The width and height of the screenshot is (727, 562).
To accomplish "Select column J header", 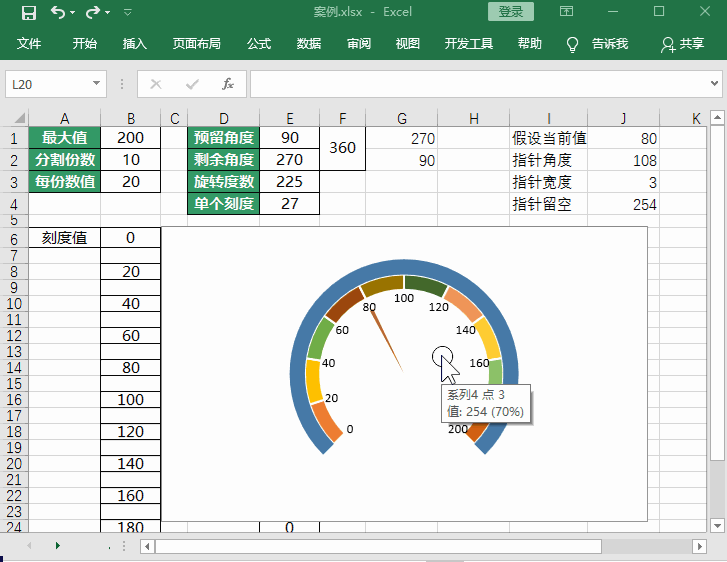I will 623,118.
